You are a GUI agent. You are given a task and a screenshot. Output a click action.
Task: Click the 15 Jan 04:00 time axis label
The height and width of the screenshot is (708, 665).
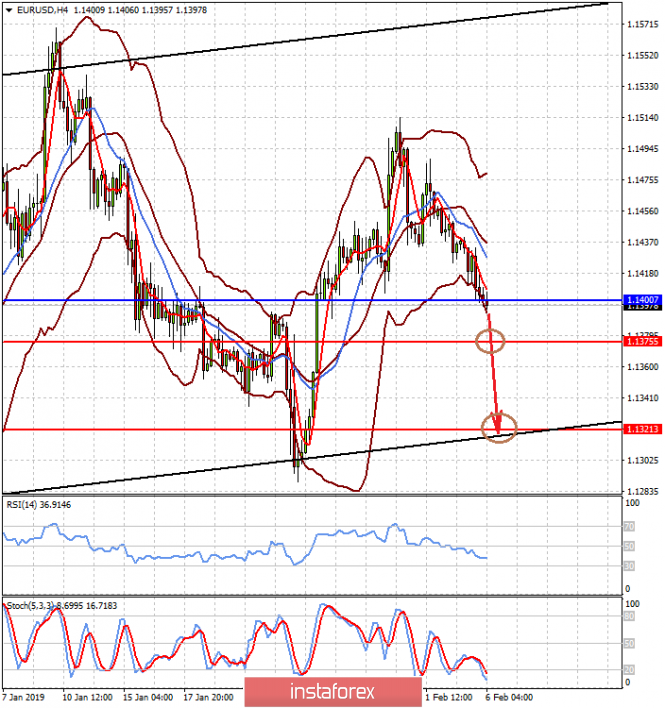148,698
